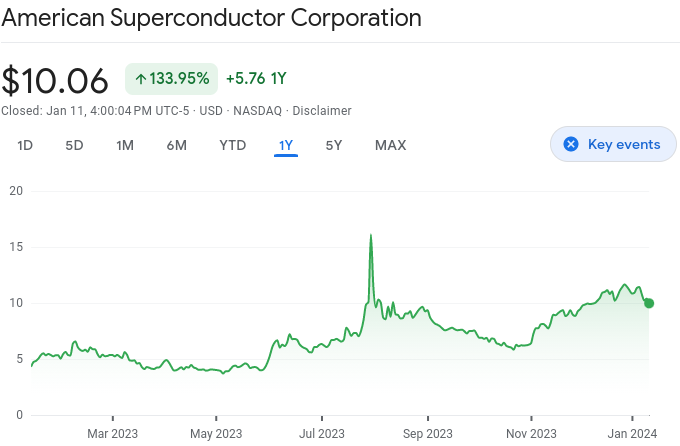
Task: Click the +5.76 1Y change text
Action: click(256, 78)
